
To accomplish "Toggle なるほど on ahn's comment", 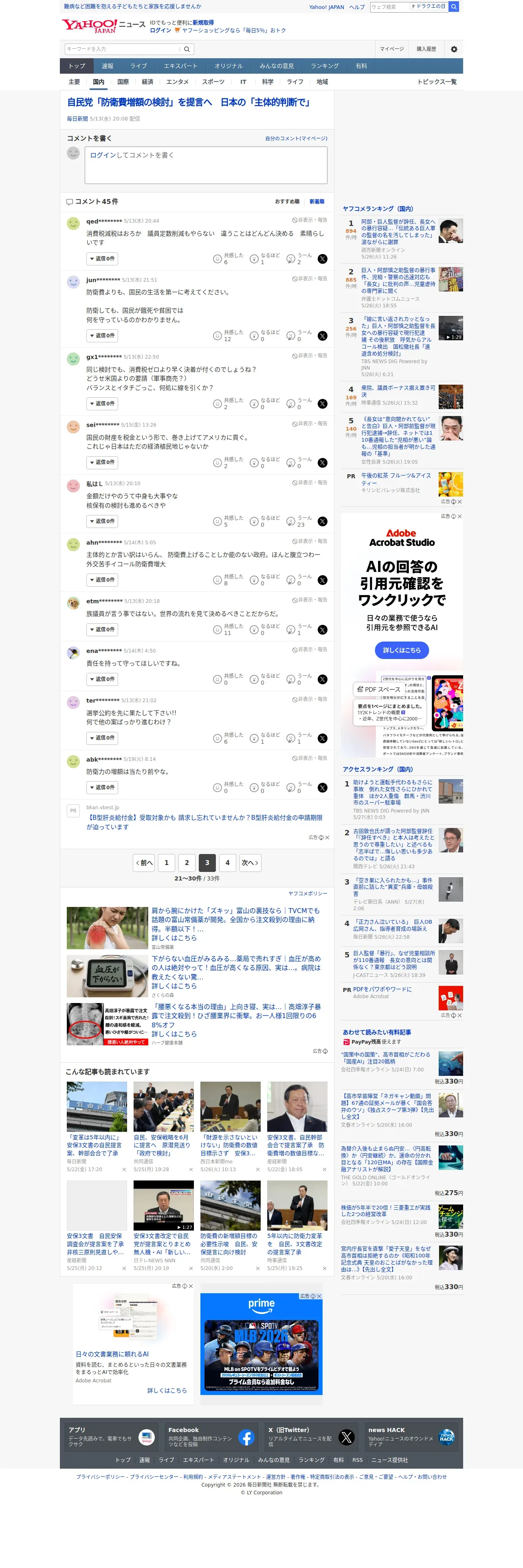I will [265, 580].
